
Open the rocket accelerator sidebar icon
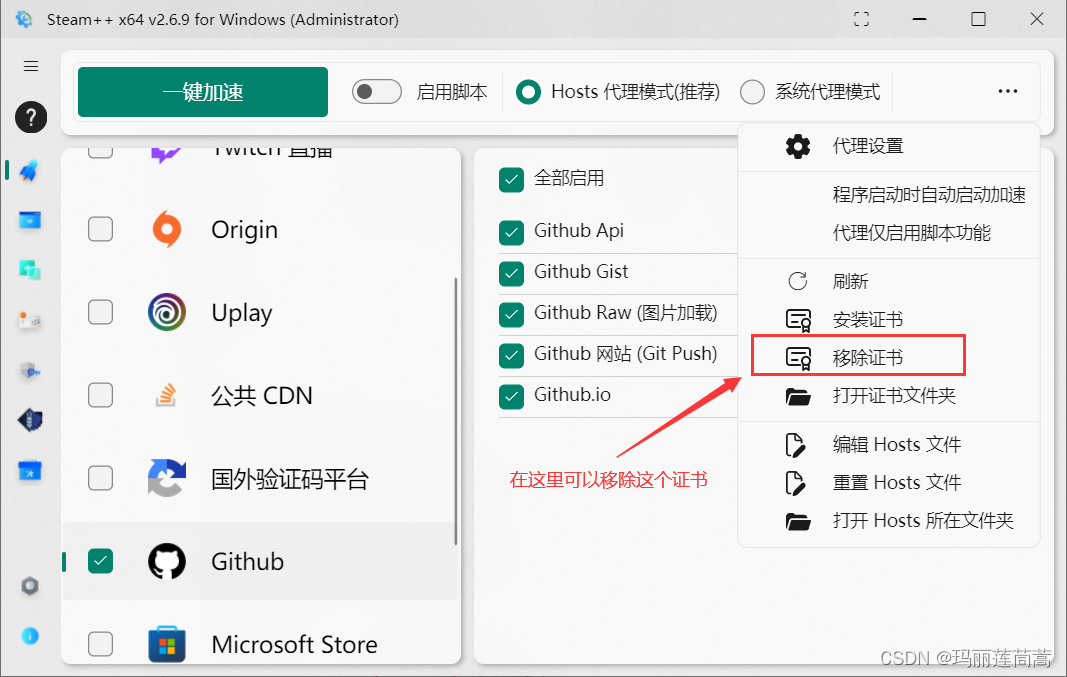[29, 170]
